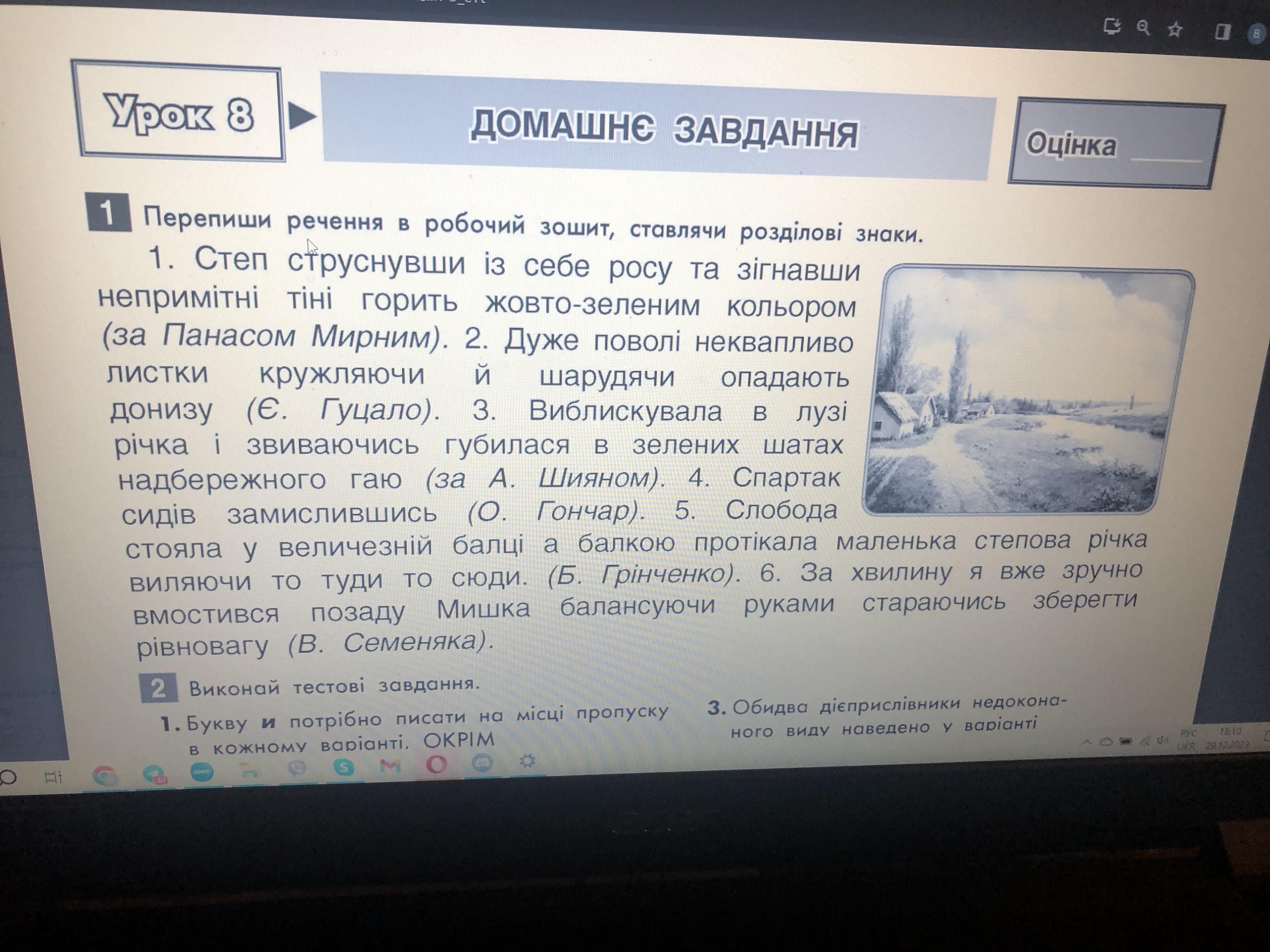Open Skype from the taskbar
Image resolution: width=1270 pixels, height=952 pixels.
[343, 767]
